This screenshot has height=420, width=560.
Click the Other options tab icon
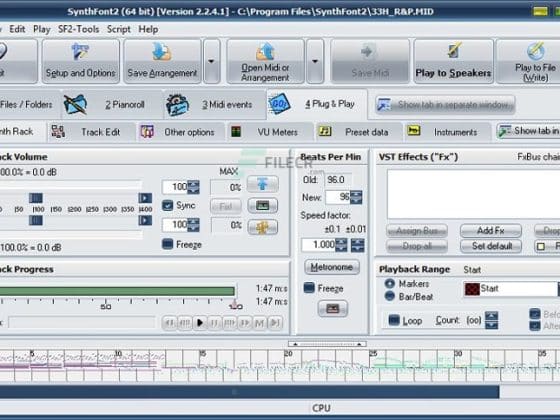[147, 132]
